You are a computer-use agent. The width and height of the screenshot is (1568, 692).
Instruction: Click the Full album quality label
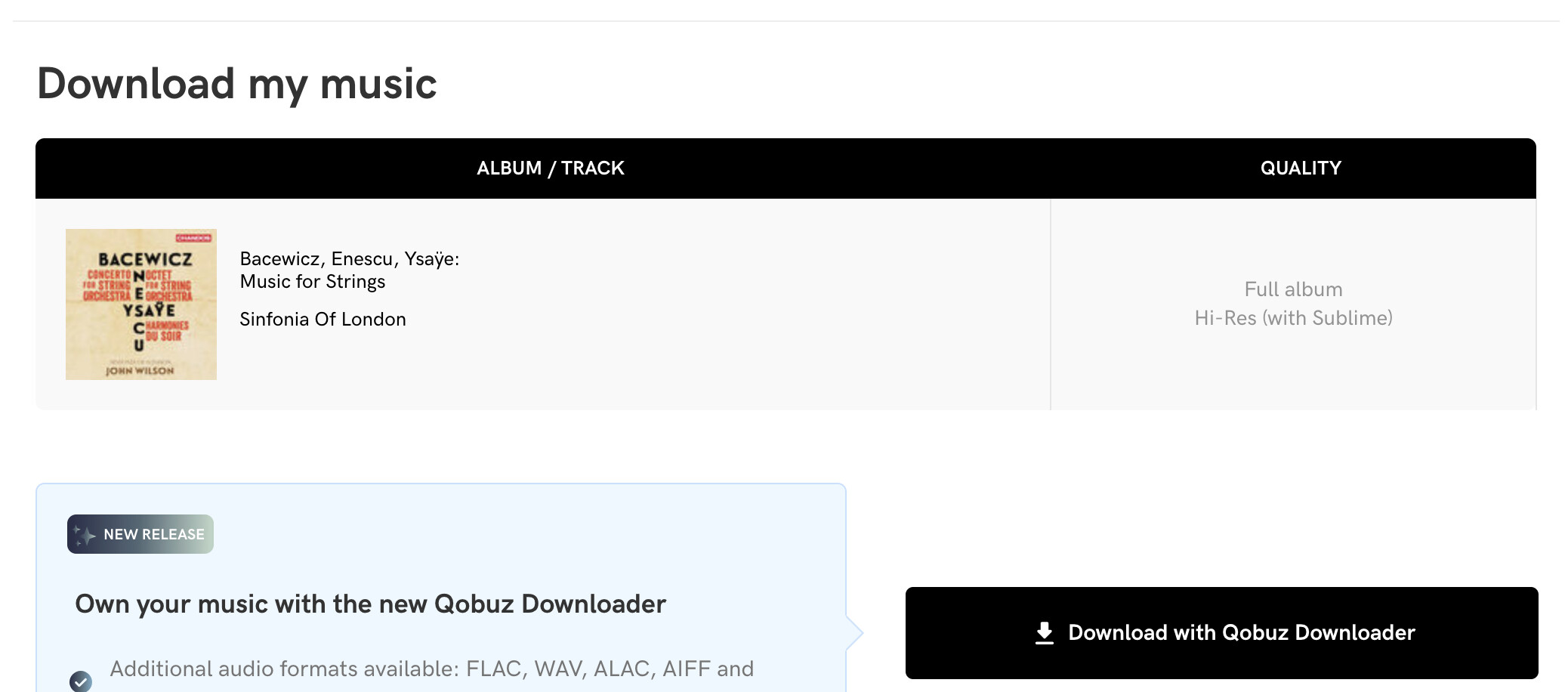pyautogui.click(x=1293, y=289)
